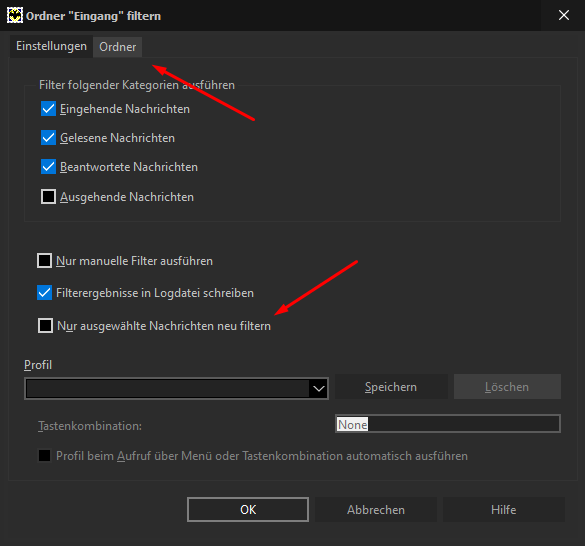Focus the Tastenkombination shortcut field
This screenshot has height=546, width=585.
[x=448, y=424]
